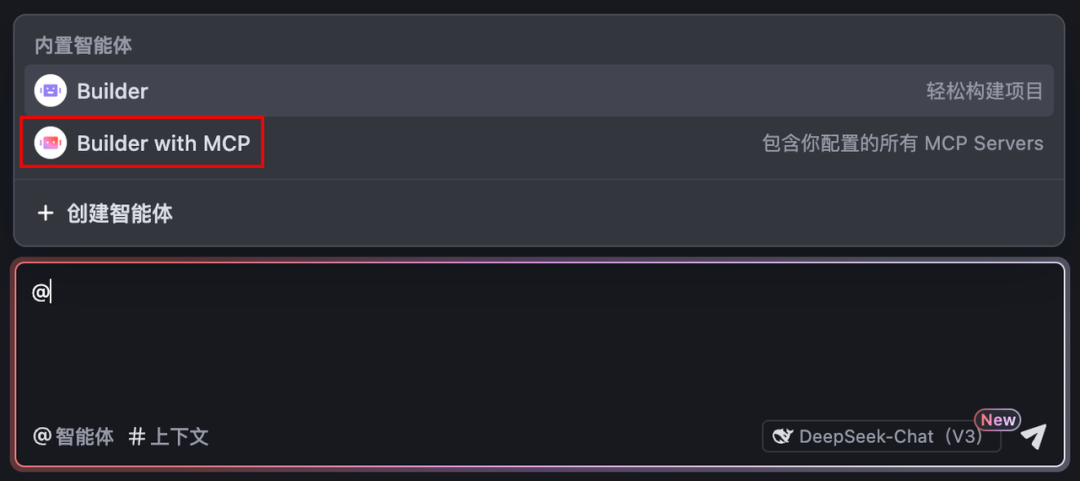
Task: Click the highlighted Builder row background
Action: click(x=539, y=91)
